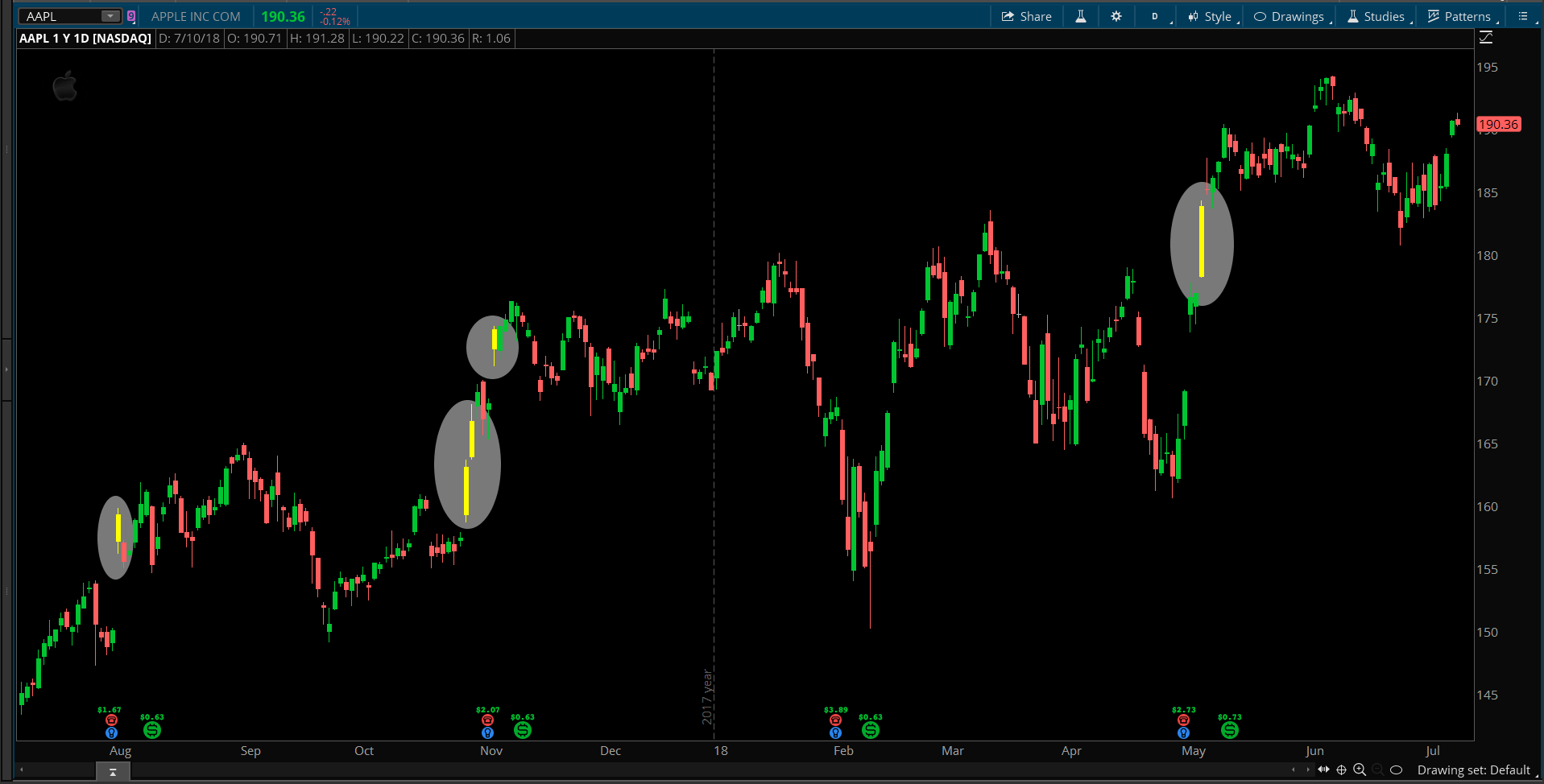
Task: Click the scroll right arrow in bottom bar
Action: pyautogui.click(x=1307, y=770)
